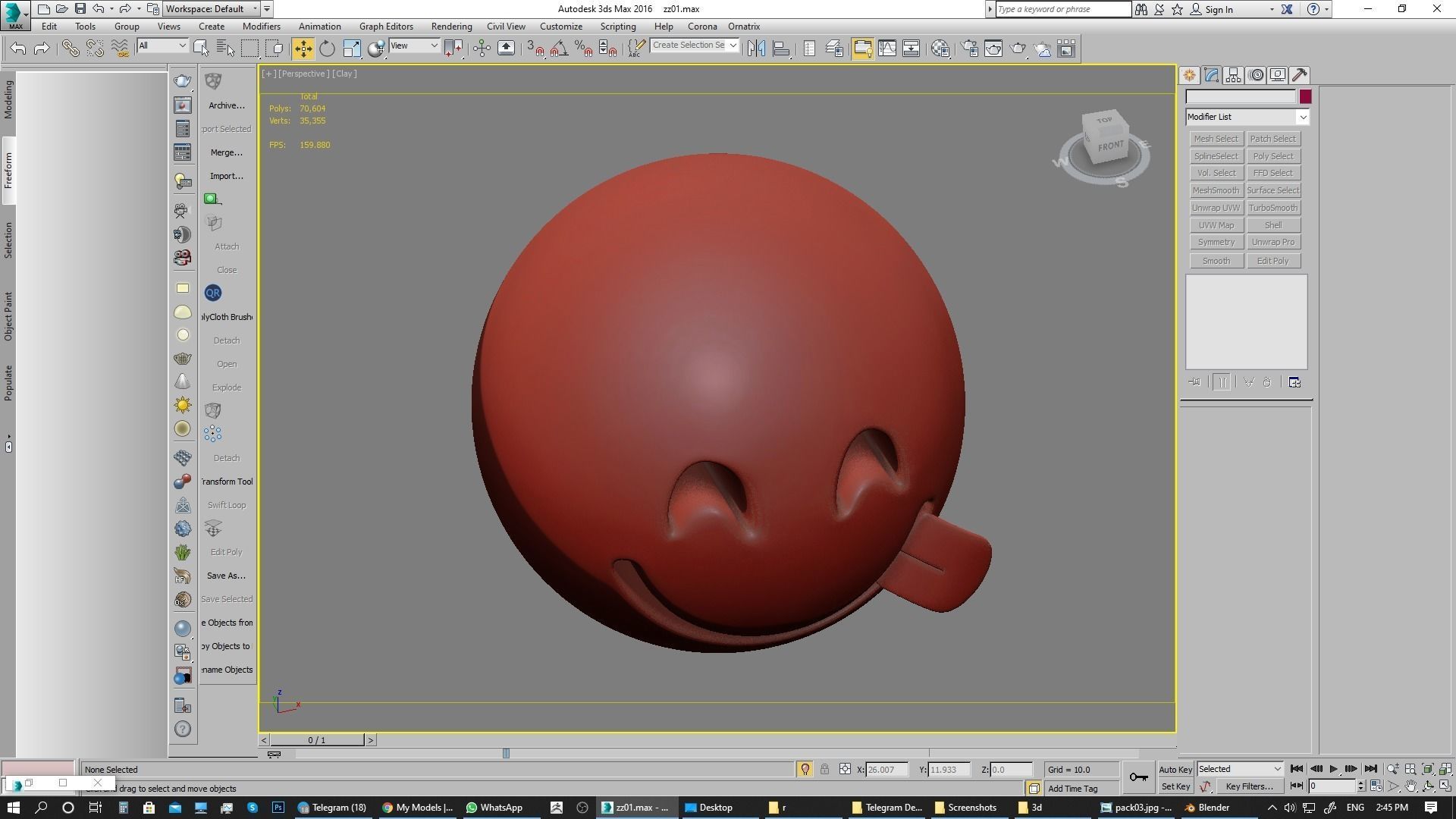1456x819 pixels.
Task: Open the [Perspective] viewport label menu
Action: click(303, 74)
